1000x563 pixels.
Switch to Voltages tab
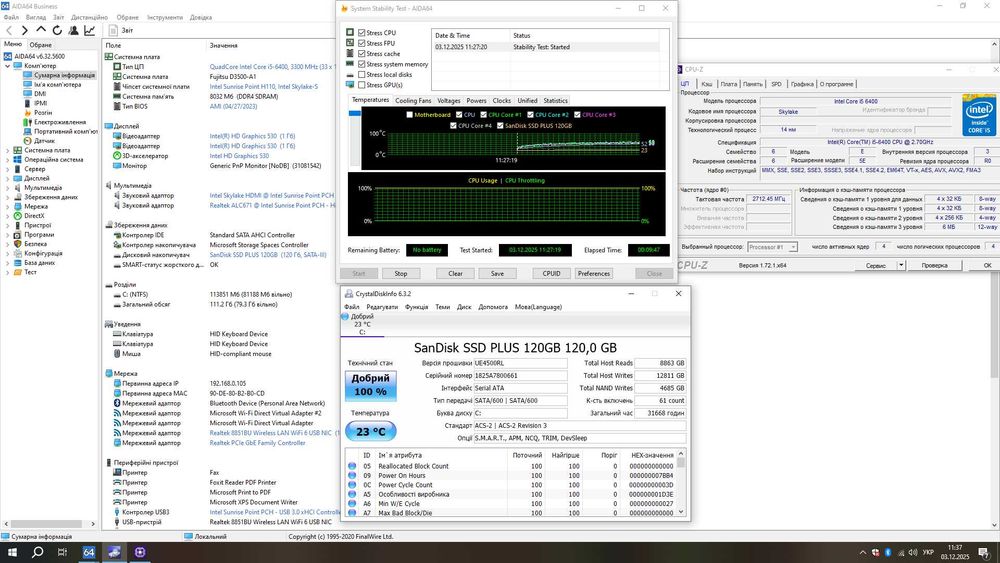point(448,101)
